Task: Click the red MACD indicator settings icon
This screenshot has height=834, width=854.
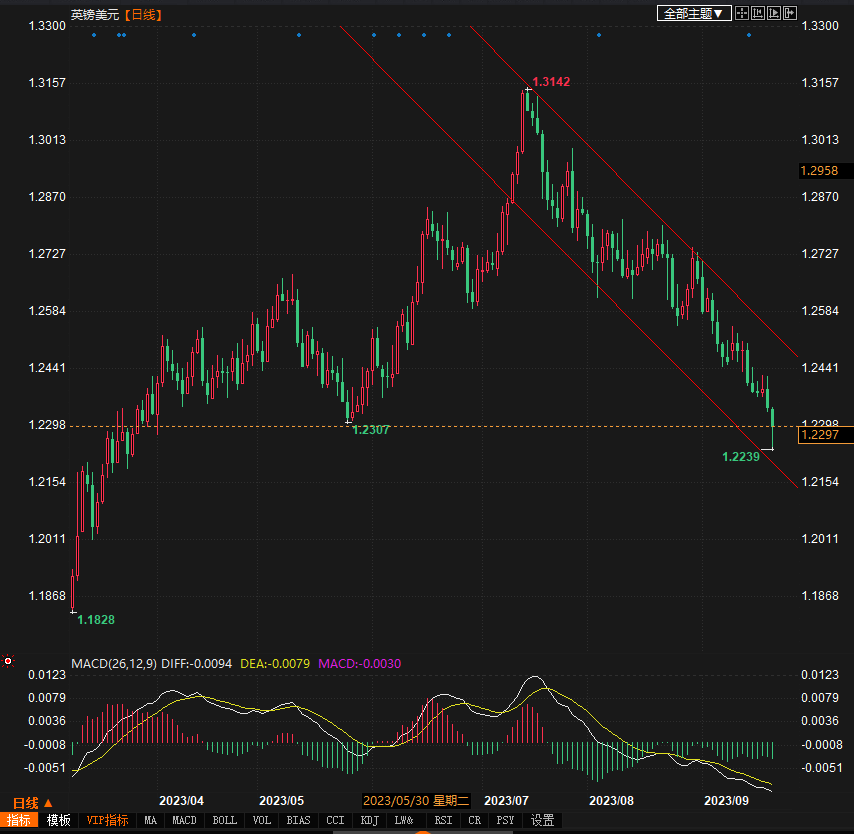Action: pos(8,661)
